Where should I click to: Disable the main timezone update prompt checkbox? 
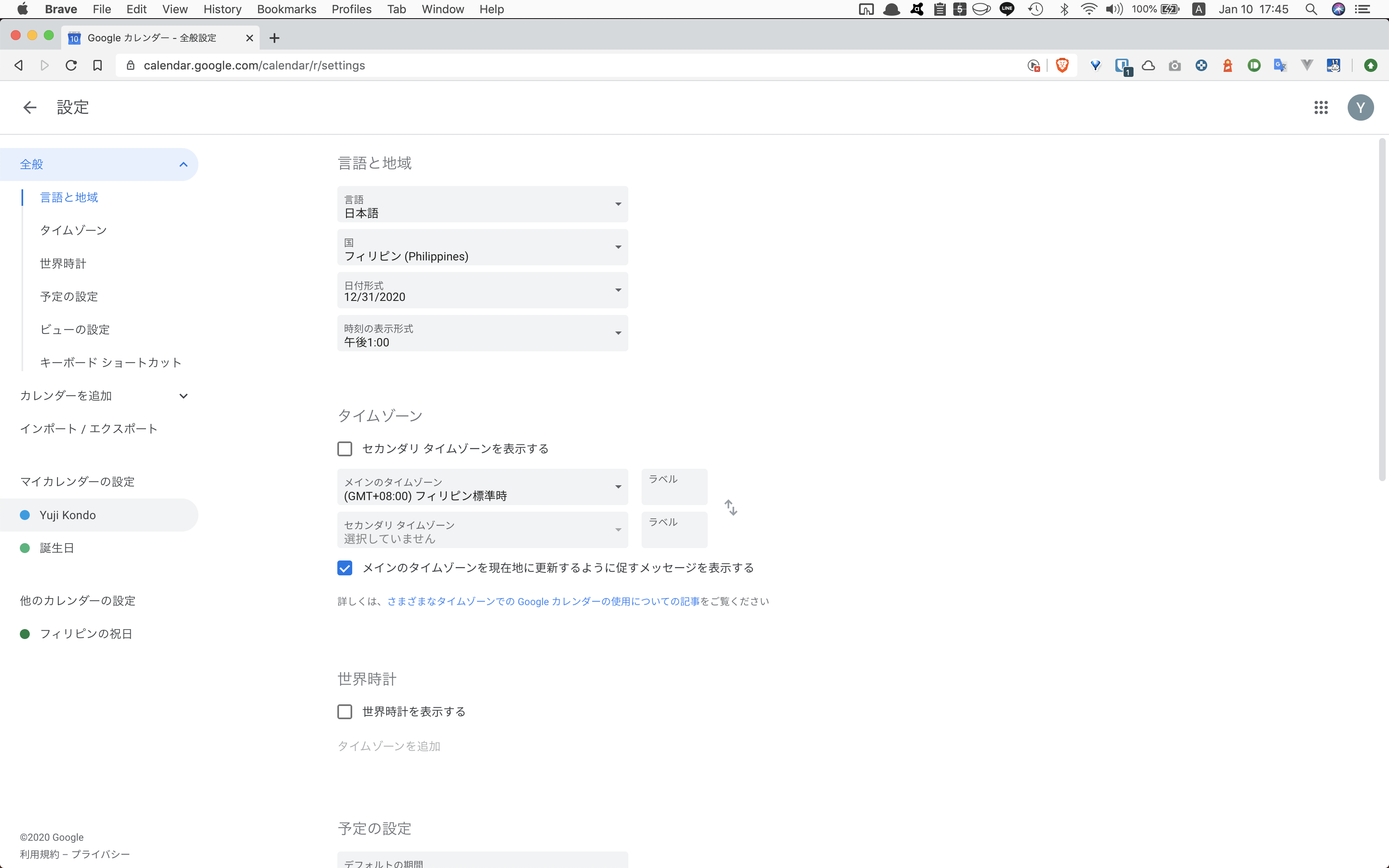point(344,567)
